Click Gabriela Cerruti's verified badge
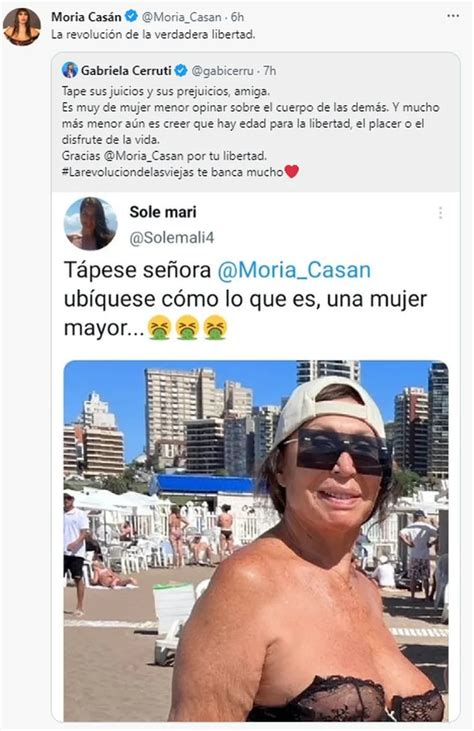This screenshot has width=474, height=731. [x=181, y=70]
